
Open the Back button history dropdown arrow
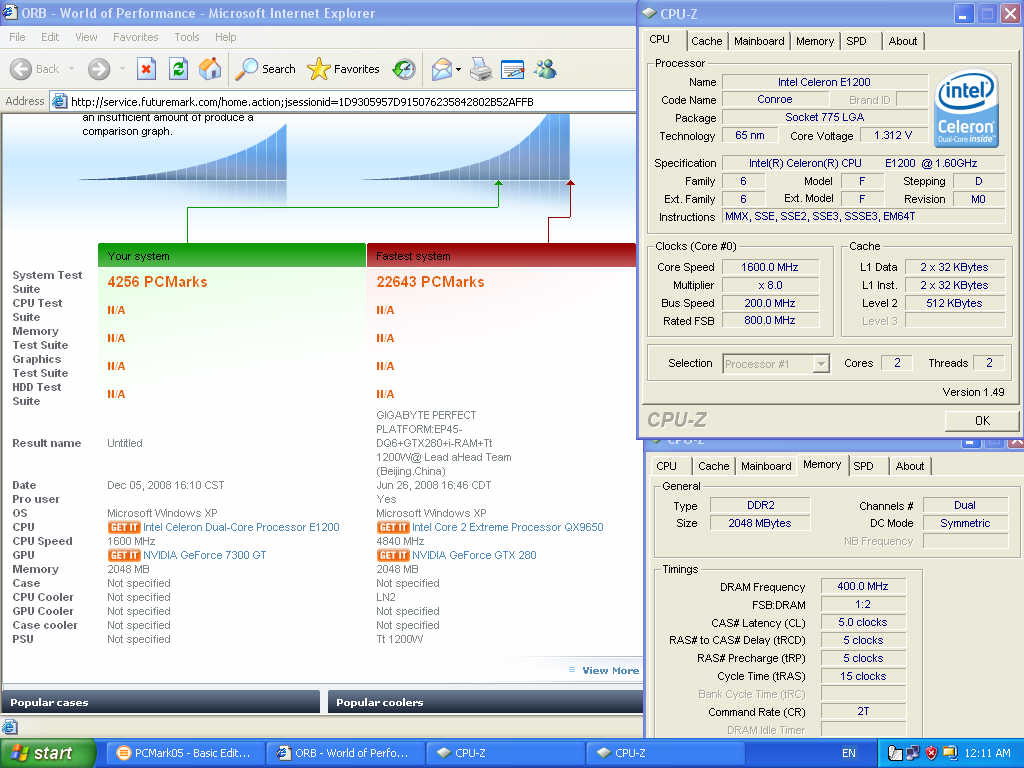coord(71,69)
